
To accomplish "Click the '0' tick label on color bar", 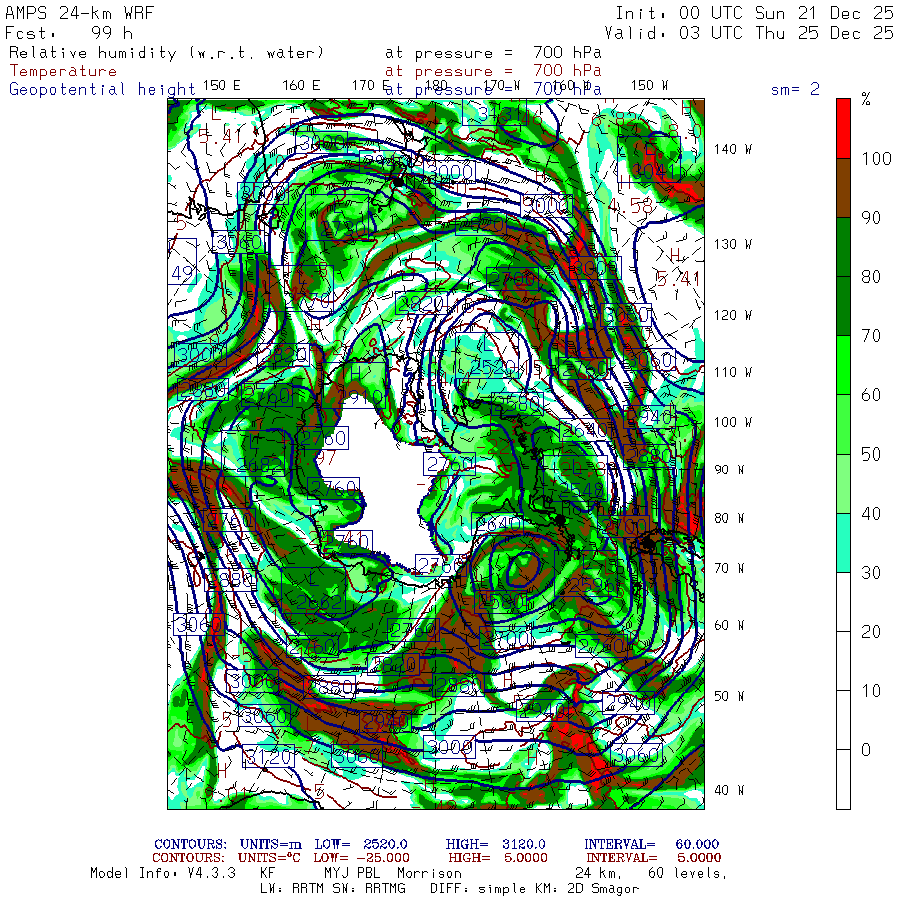I will point(866,750).
